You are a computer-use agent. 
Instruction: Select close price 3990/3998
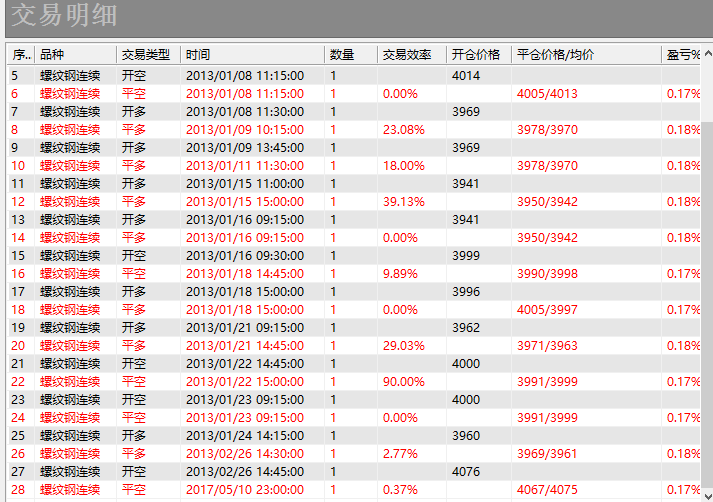[x=547, y=274]
